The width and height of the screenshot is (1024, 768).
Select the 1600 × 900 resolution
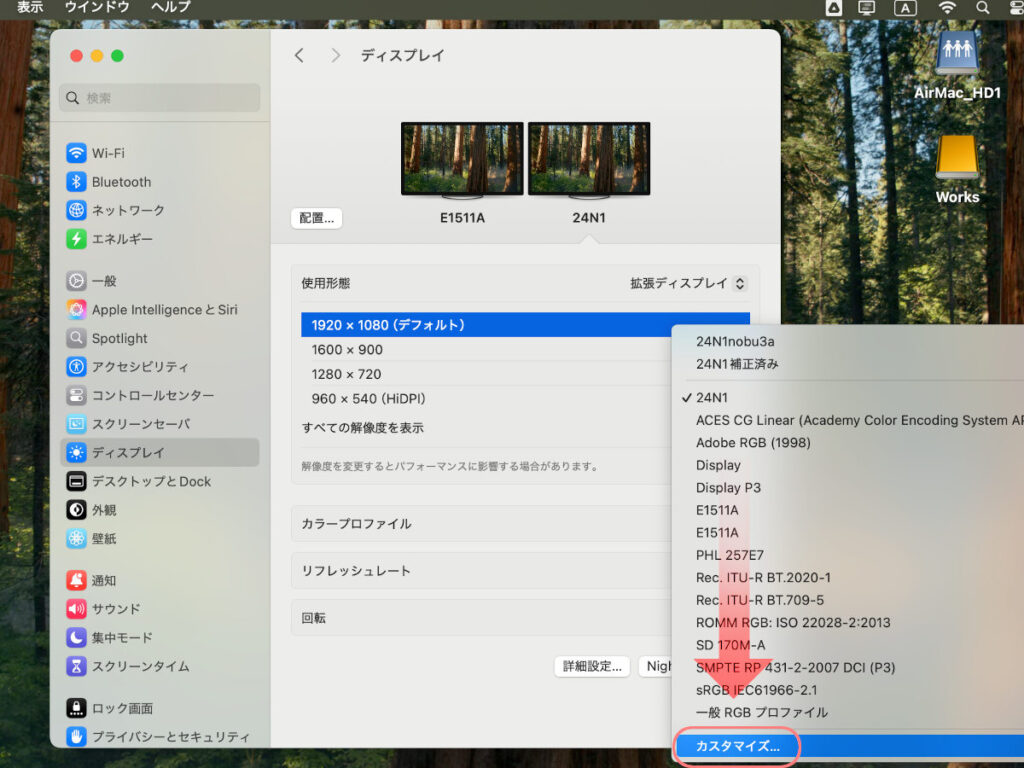tap(347, 349)
